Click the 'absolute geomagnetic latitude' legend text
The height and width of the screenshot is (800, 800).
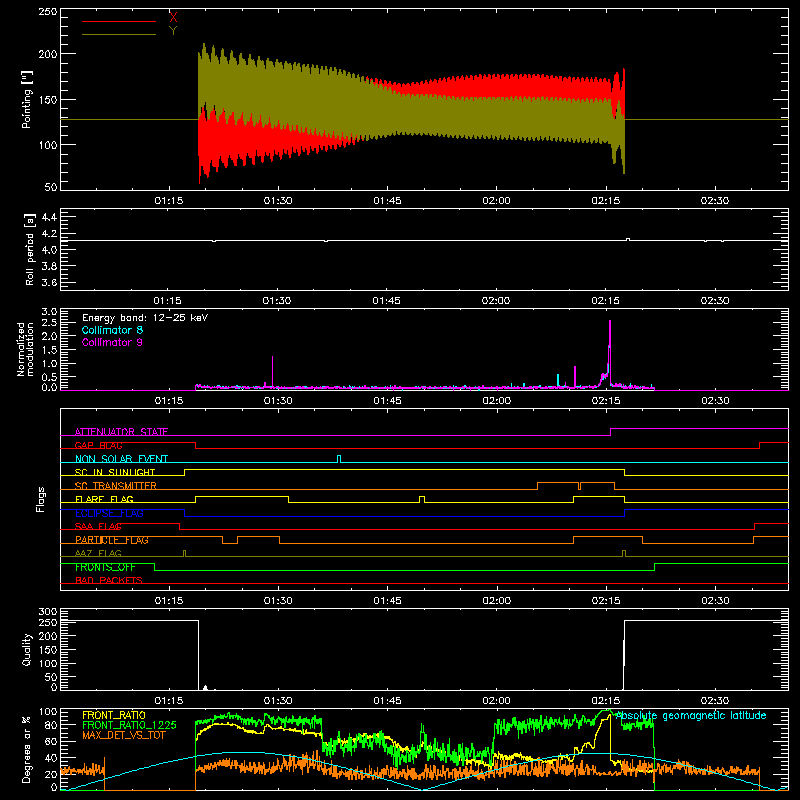[x=691, y=716]
